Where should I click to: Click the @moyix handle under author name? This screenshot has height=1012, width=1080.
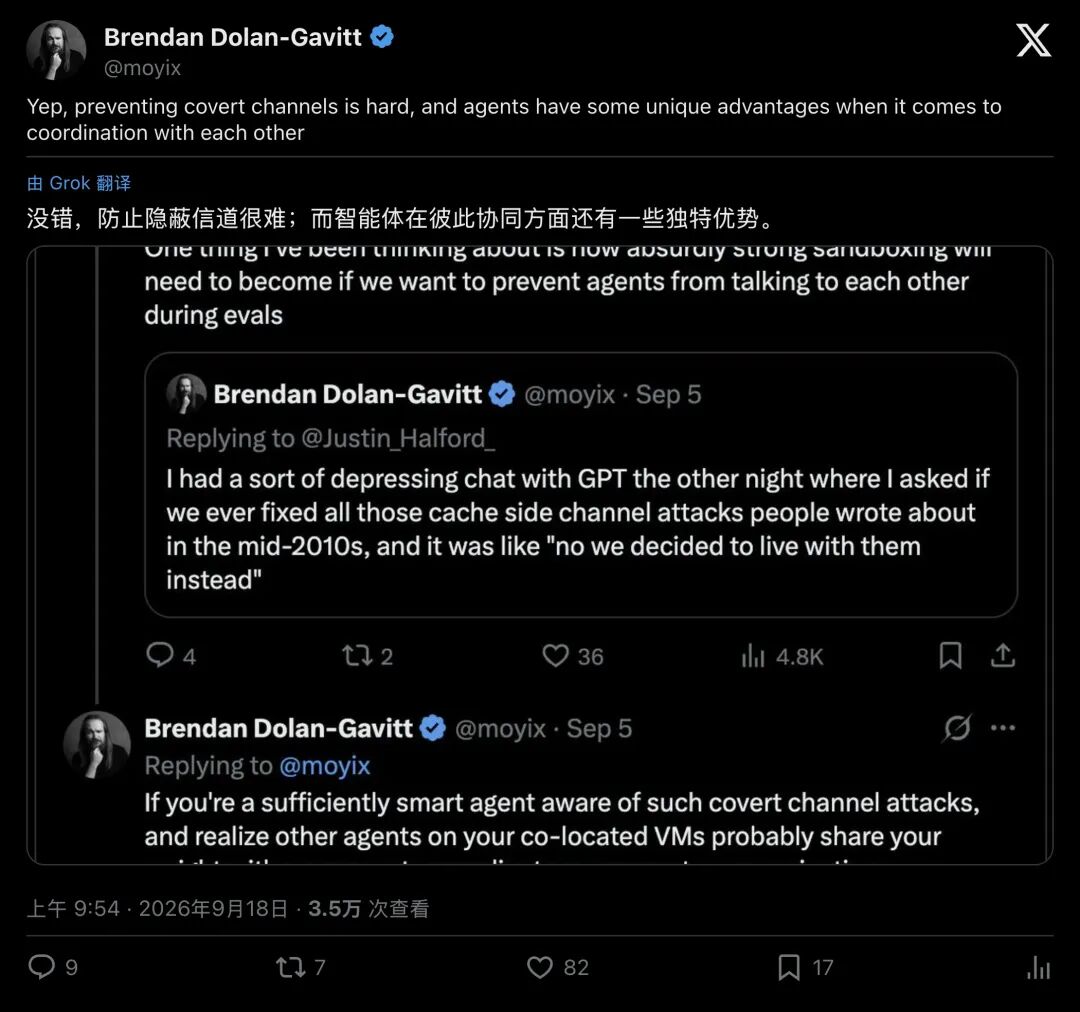click(143, 68)
